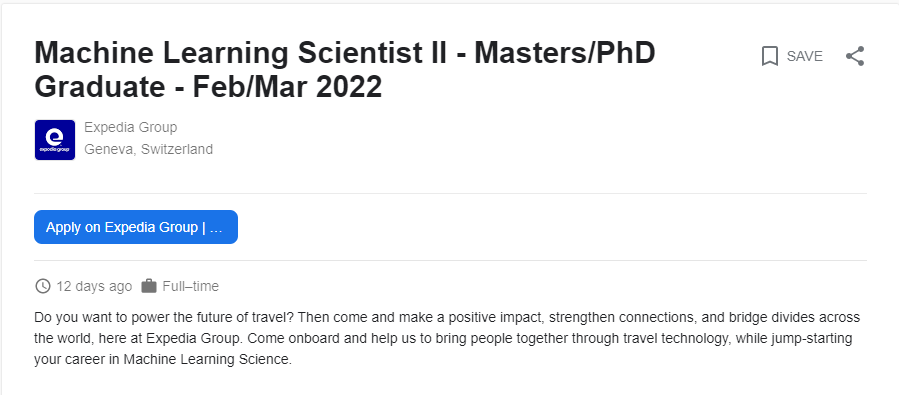Click the divider line above posting date

pyautogui.click(x=450, y=261)
